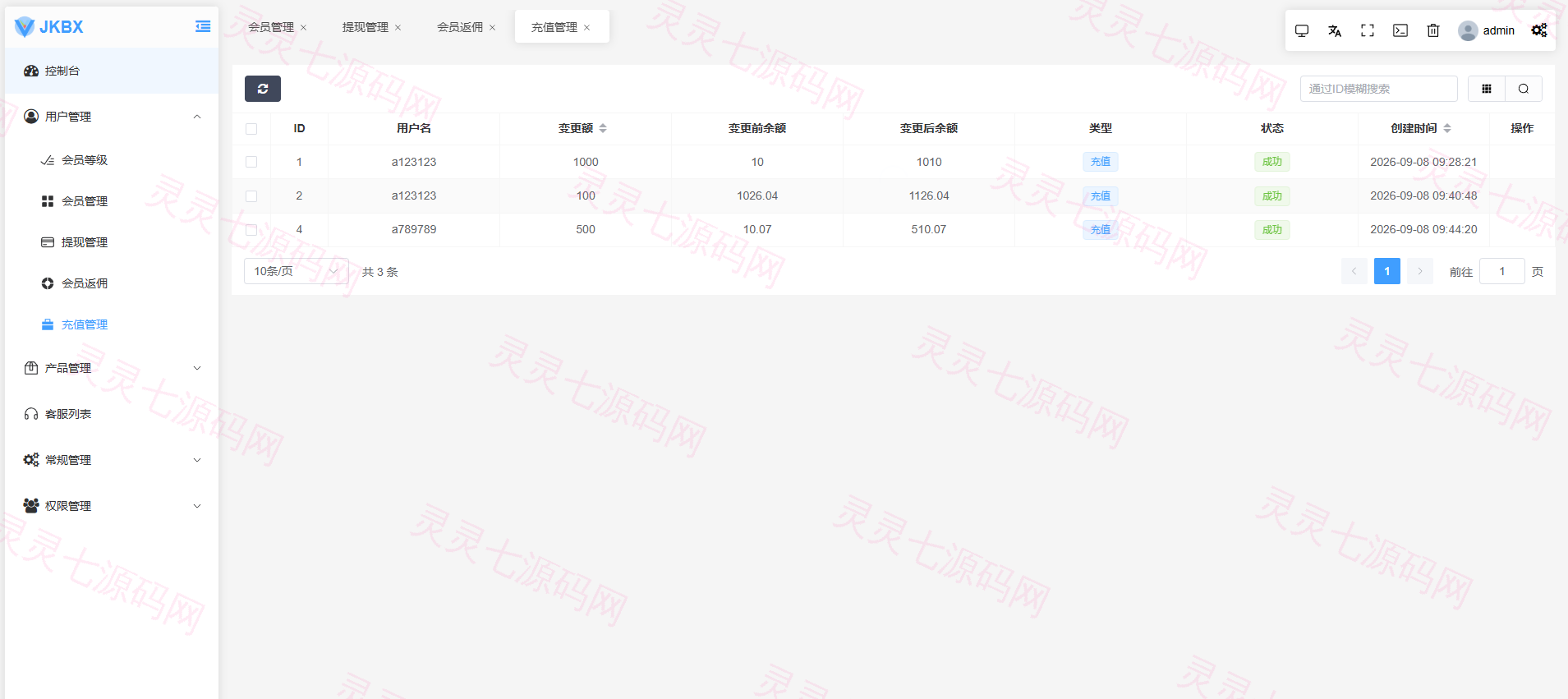
Task: Expand the 权限管理 menu group
Action: 112,506
